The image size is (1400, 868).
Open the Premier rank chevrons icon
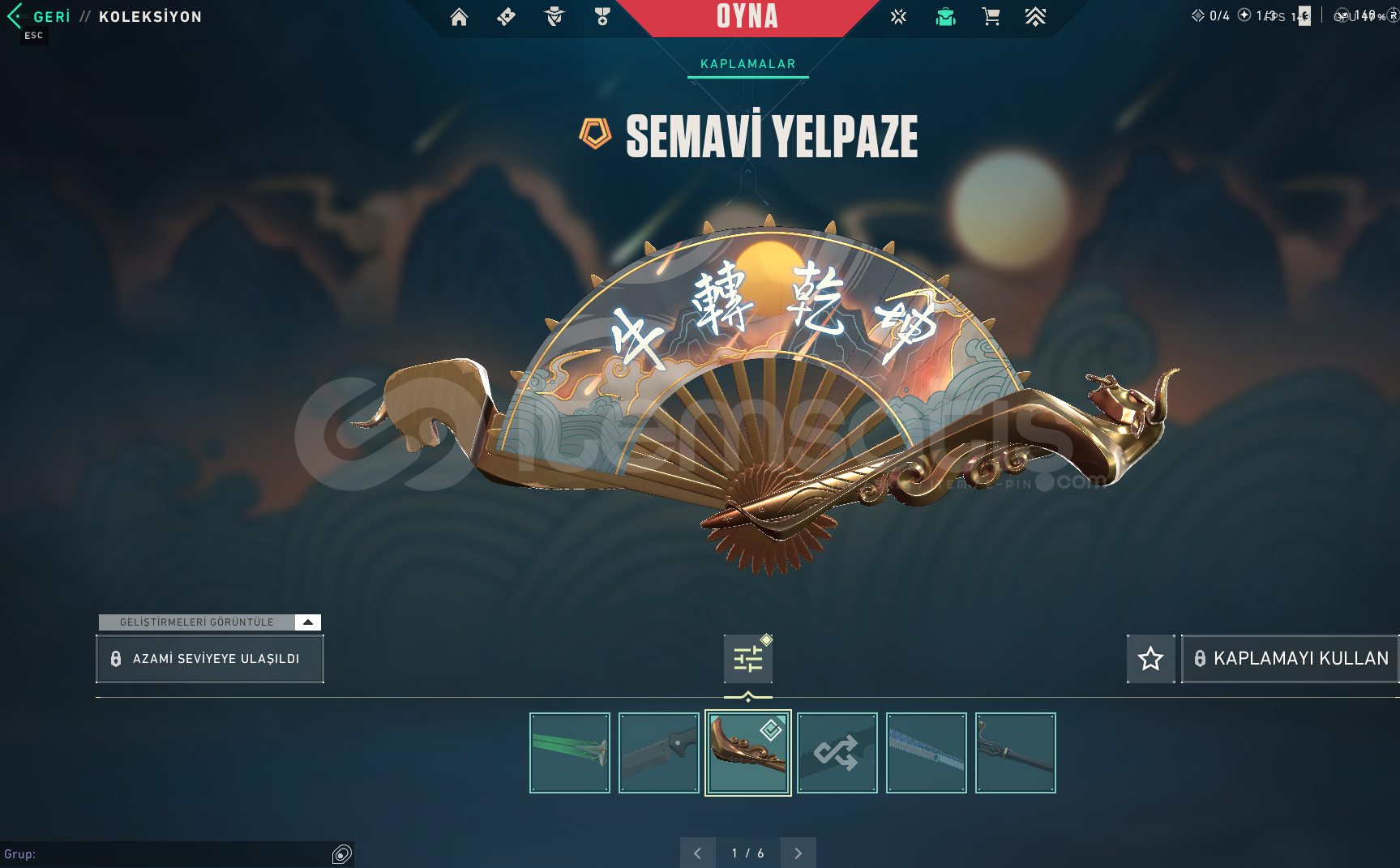[1035, 17]
